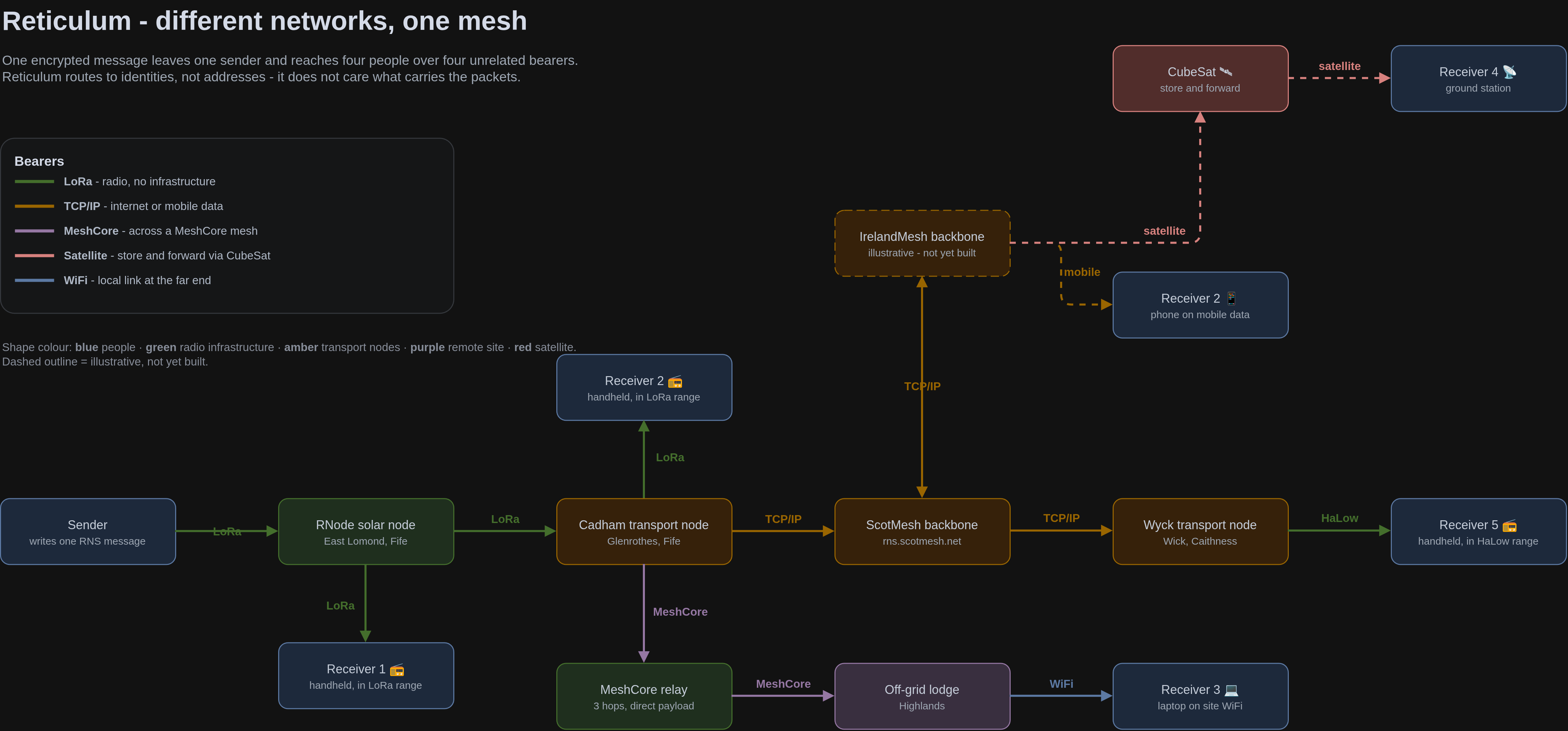Select the ScotMesh backbone node

[x=922, y=532]
